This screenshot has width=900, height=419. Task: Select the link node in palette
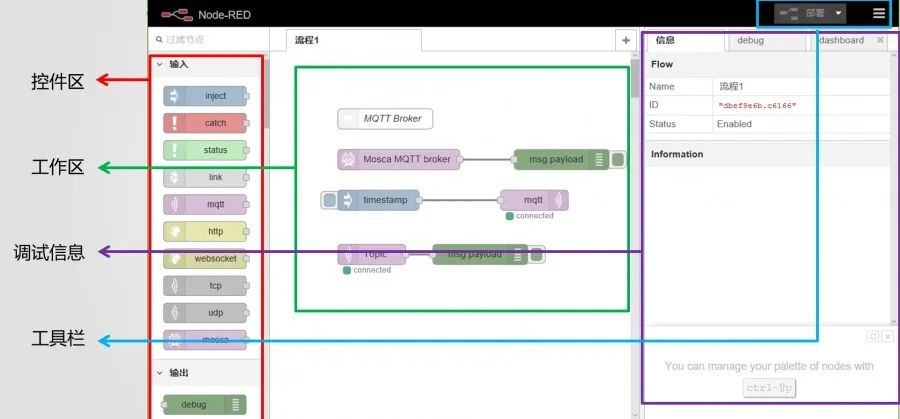(x=205, y=177)
